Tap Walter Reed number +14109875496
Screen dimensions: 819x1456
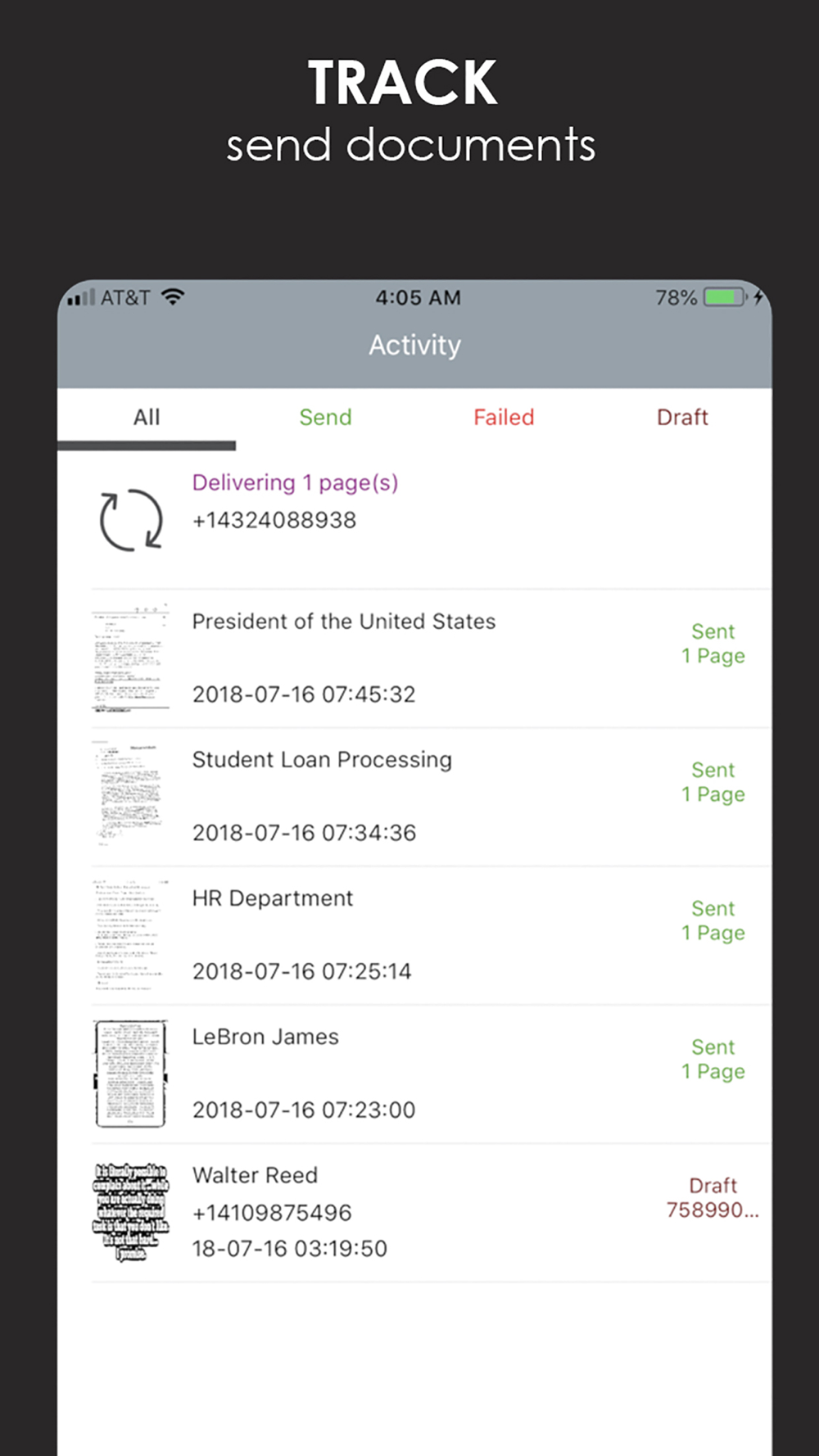point(272,1213)
